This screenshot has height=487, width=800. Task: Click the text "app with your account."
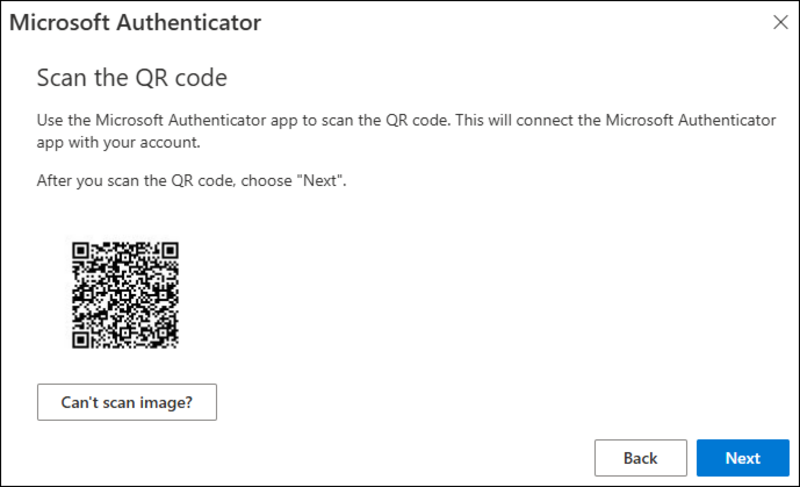(x=118, y=141)
